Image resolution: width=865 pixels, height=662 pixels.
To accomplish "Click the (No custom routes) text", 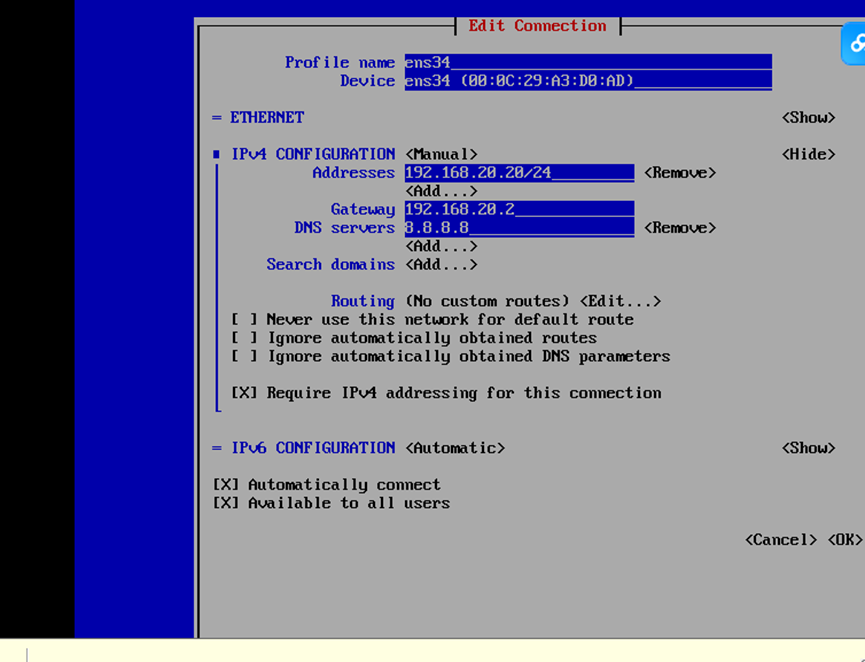I will pyautogui.click(x=487, y=301).
